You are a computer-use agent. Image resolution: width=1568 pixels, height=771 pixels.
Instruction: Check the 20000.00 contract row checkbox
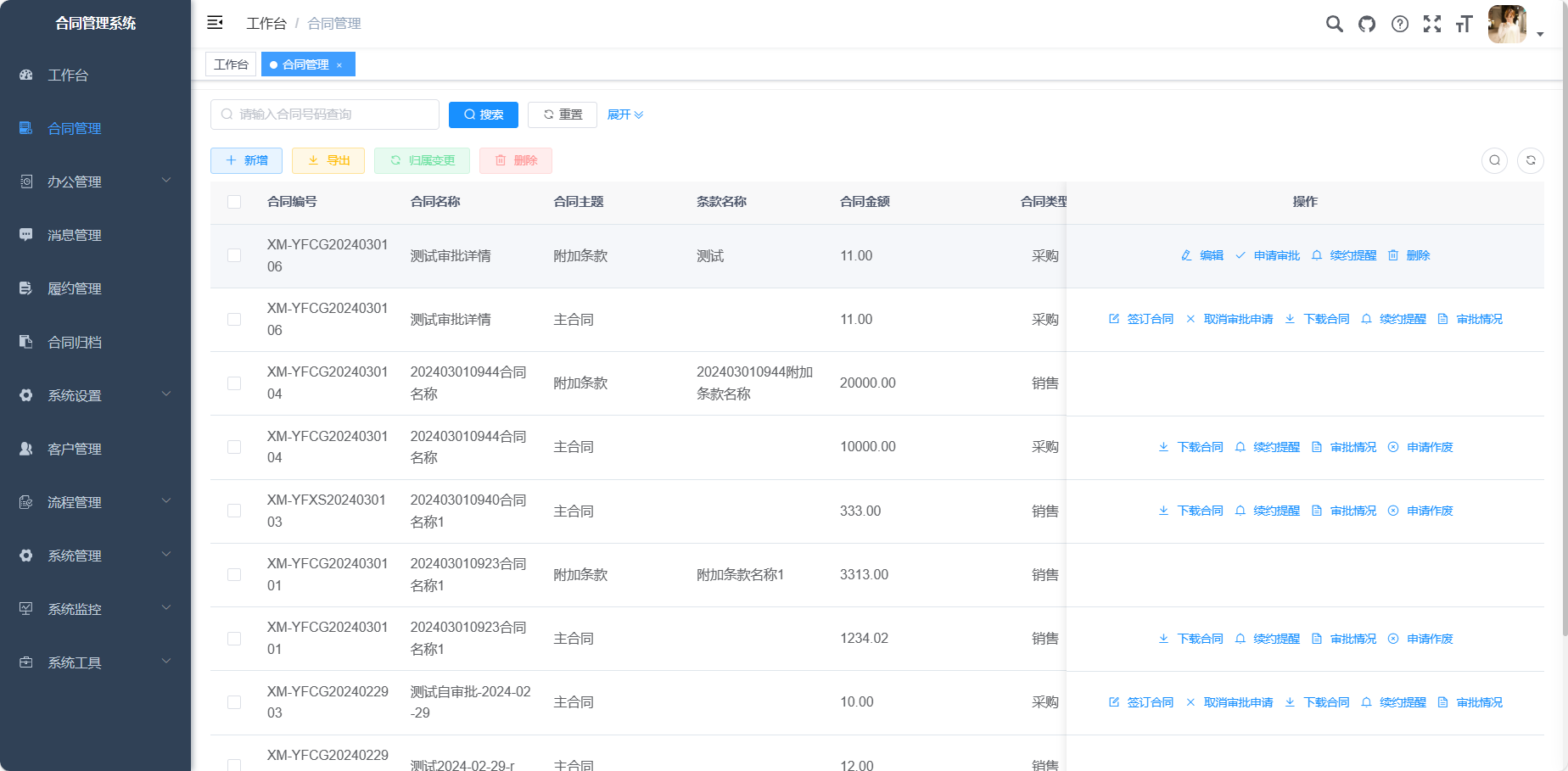pos(234,383)
